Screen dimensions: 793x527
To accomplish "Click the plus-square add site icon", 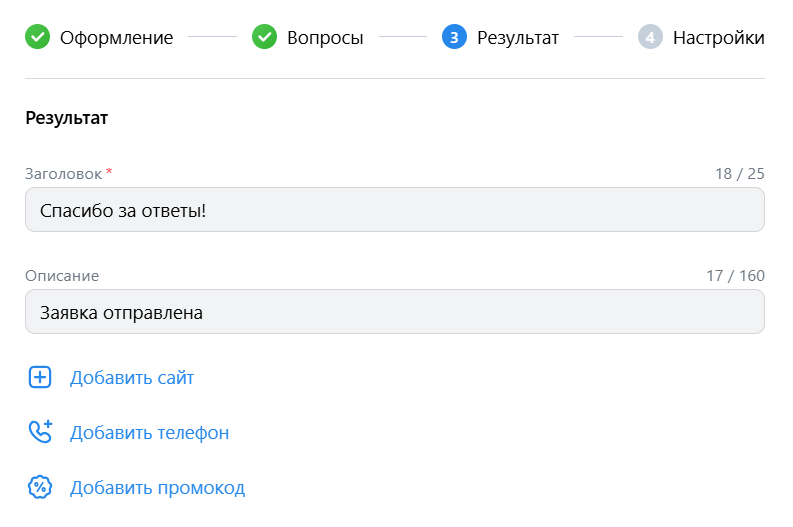I will tap(40, 377).
